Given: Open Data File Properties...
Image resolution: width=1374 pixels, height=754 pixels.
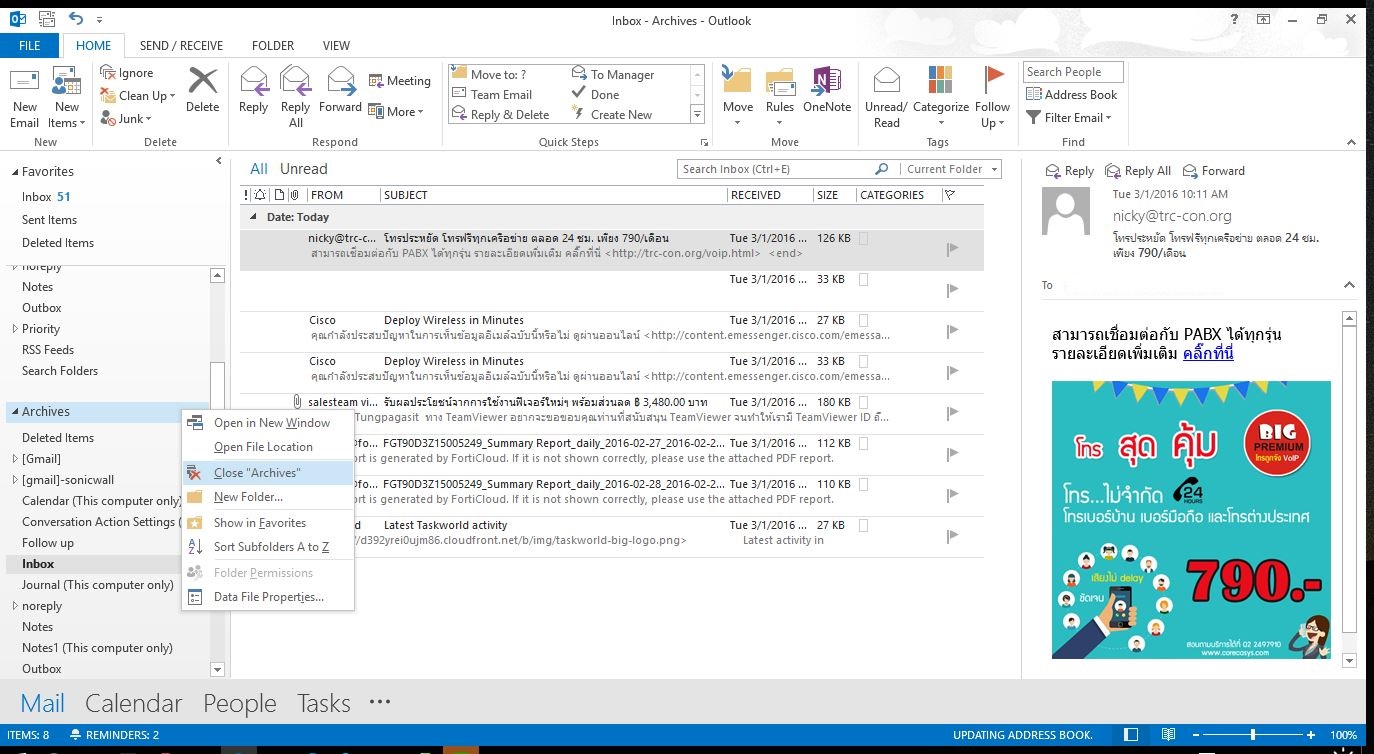Looking at the screenshot, I should coord(268,596).
